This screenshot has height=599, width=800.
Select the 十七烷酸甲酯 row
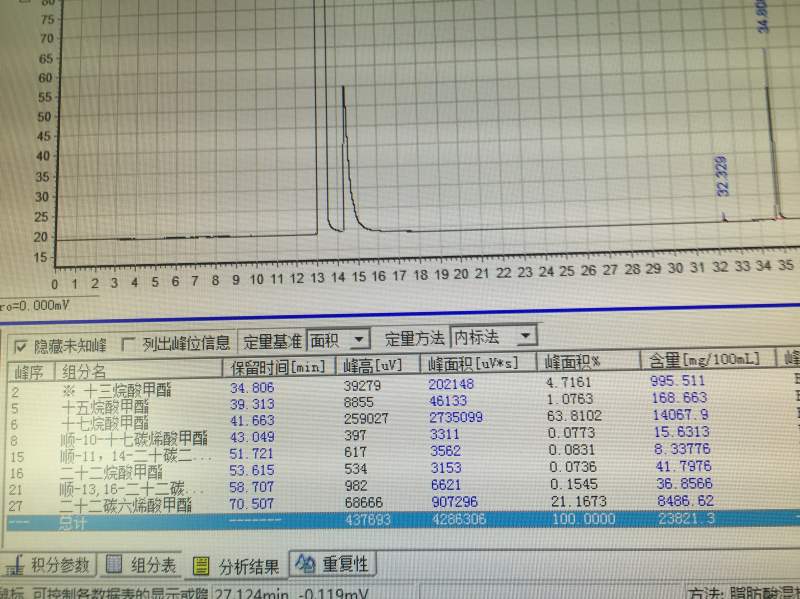pos(401,420)
